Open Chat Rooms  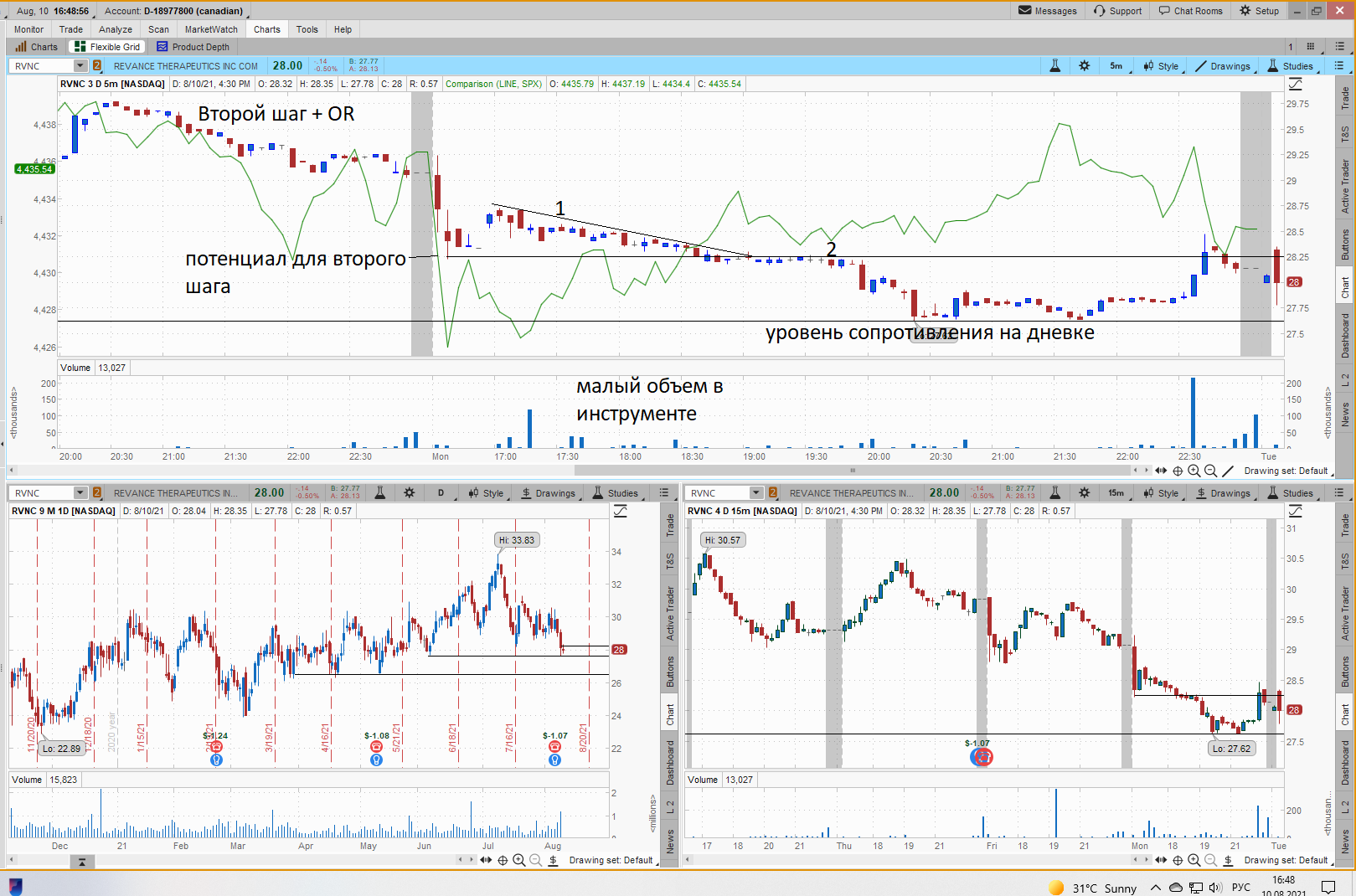coord(1190,11)
